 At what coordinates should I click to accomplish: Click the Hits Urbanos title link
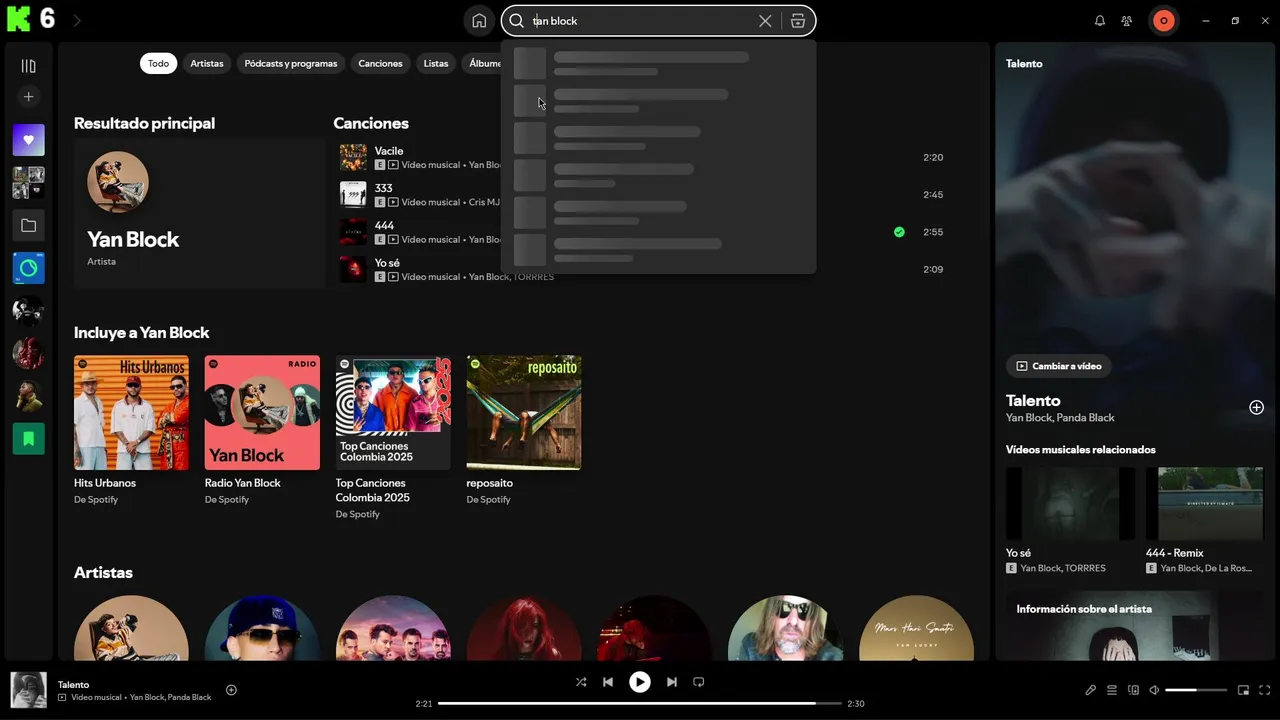pyautogui.click(x=105, y=483)
